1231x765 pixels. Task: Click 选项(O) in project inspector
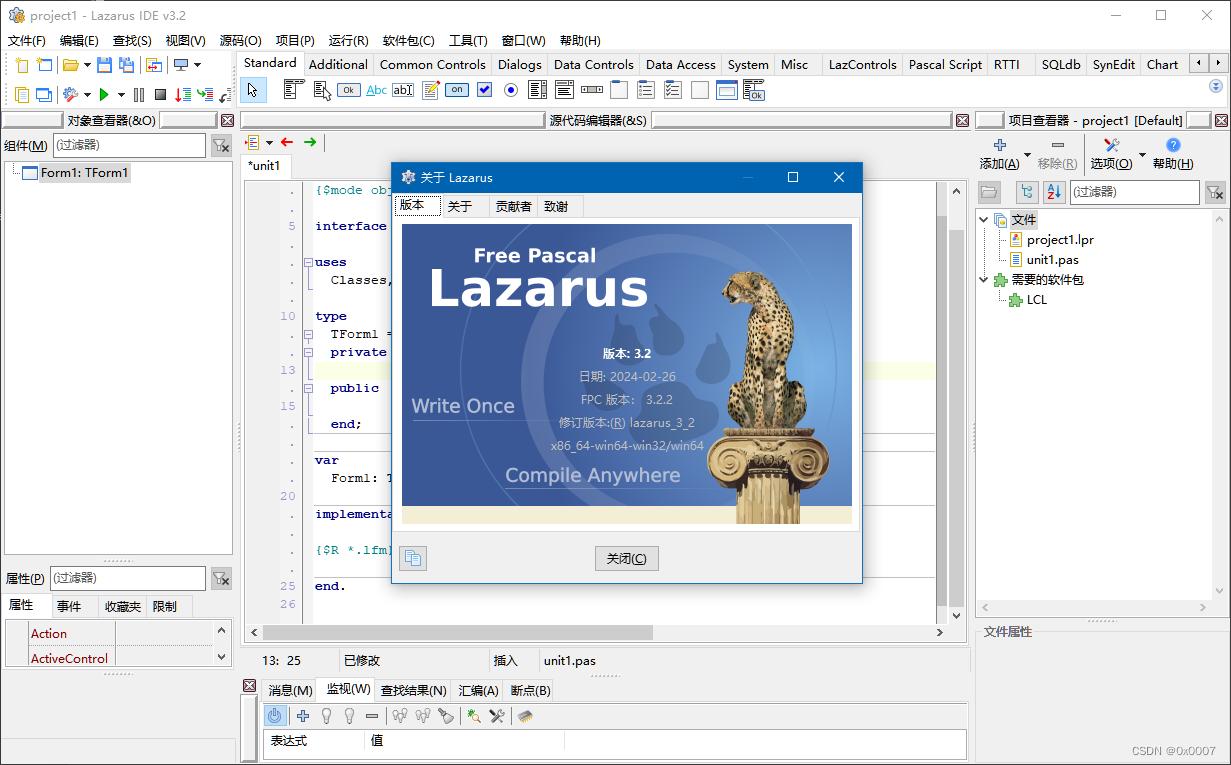[x=1111, y=154]
